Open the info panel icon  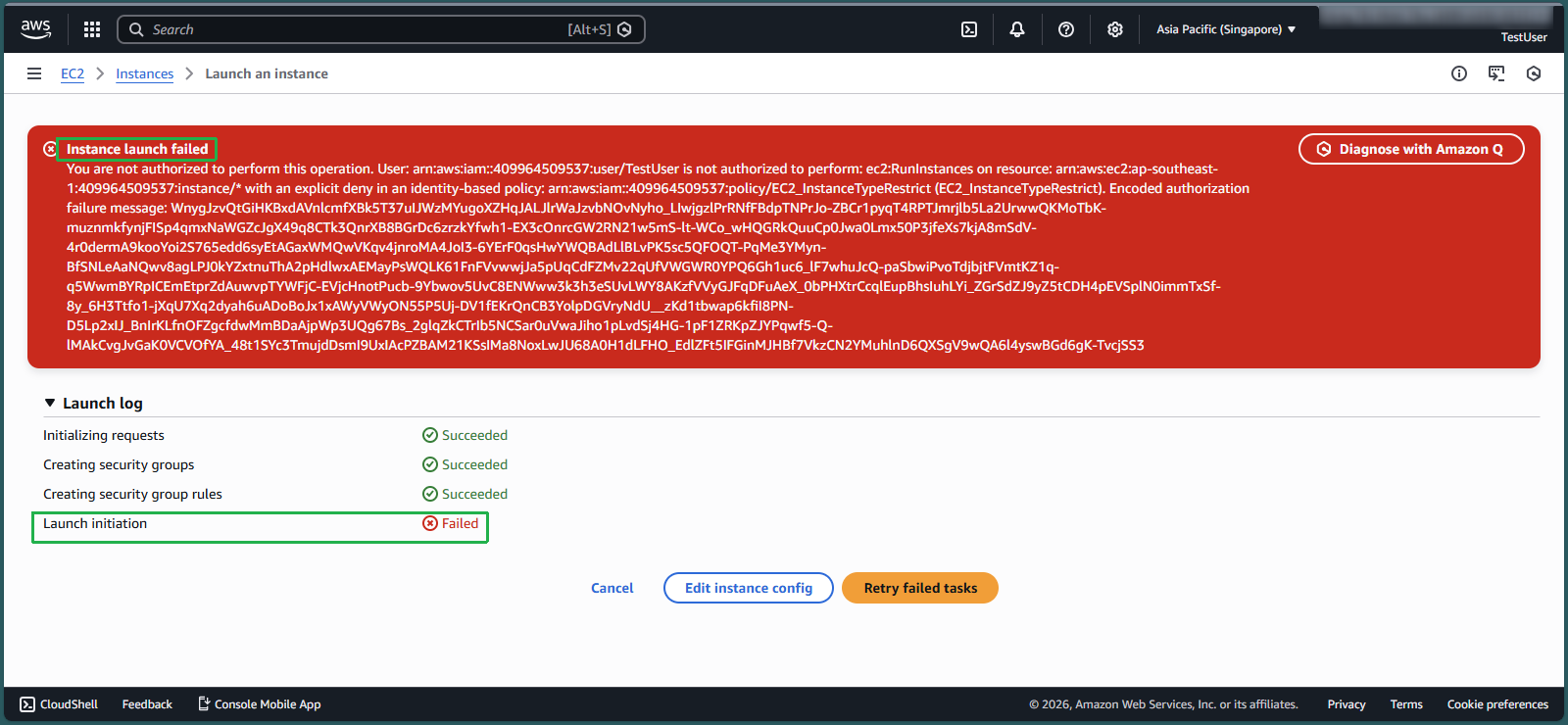(1459, 73)
